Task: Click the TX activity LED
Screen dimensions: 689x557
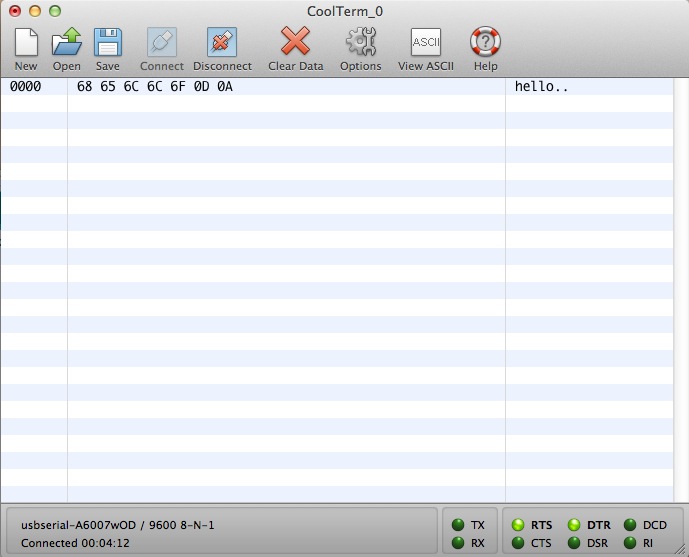Action: click(458, 525)
